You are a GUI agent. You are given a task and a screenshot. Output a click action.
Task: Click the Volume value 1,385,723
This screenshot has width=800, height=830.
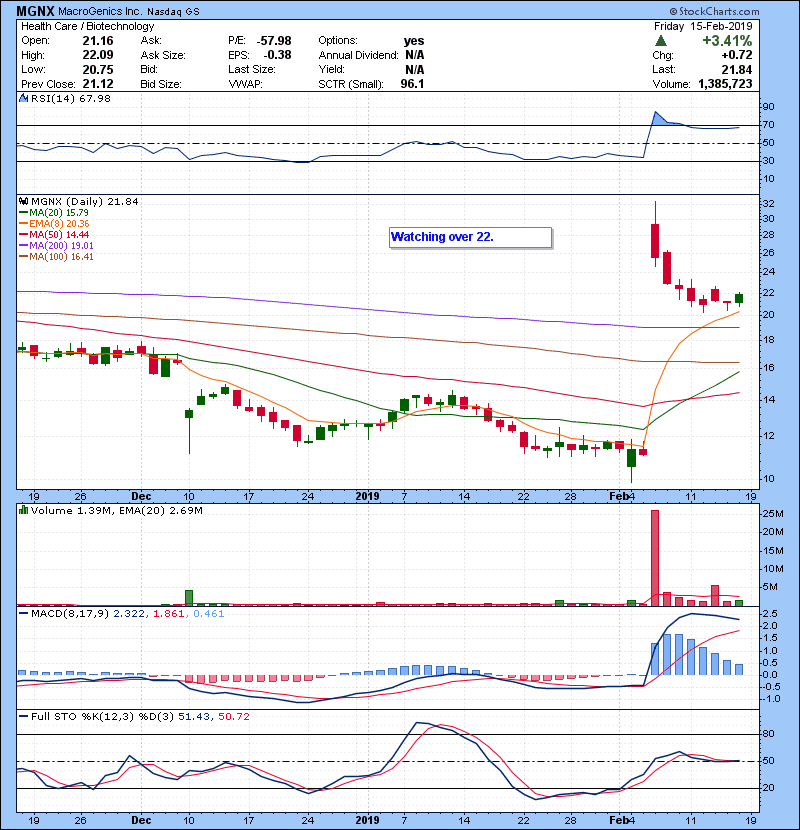click(x=725, y=84)
